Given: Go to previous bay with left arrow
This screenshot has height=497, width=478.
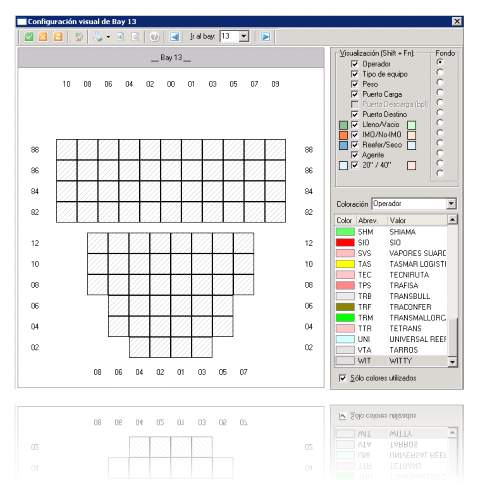Looking at the screenshot, I should click(174, 37).
